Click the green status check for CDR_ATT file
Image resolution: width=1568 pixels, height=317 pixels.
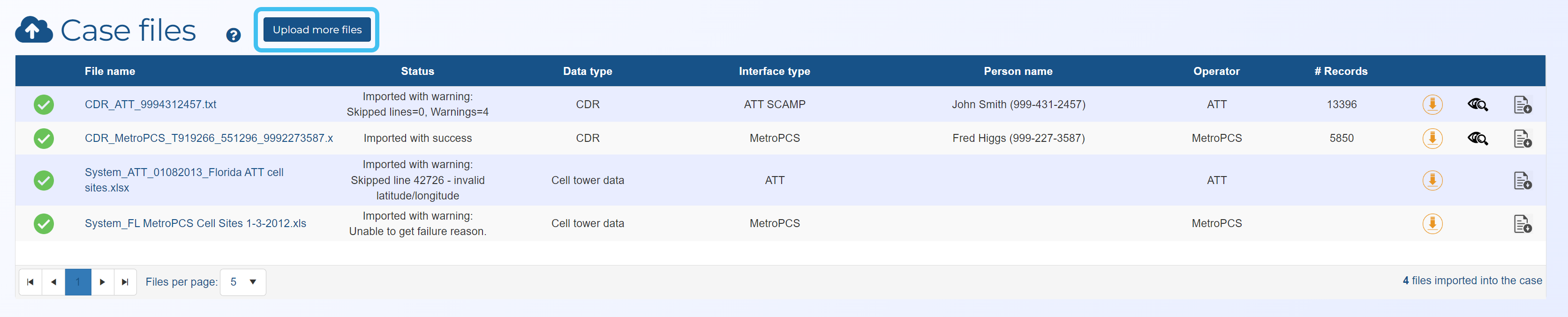tap(44, 104)
